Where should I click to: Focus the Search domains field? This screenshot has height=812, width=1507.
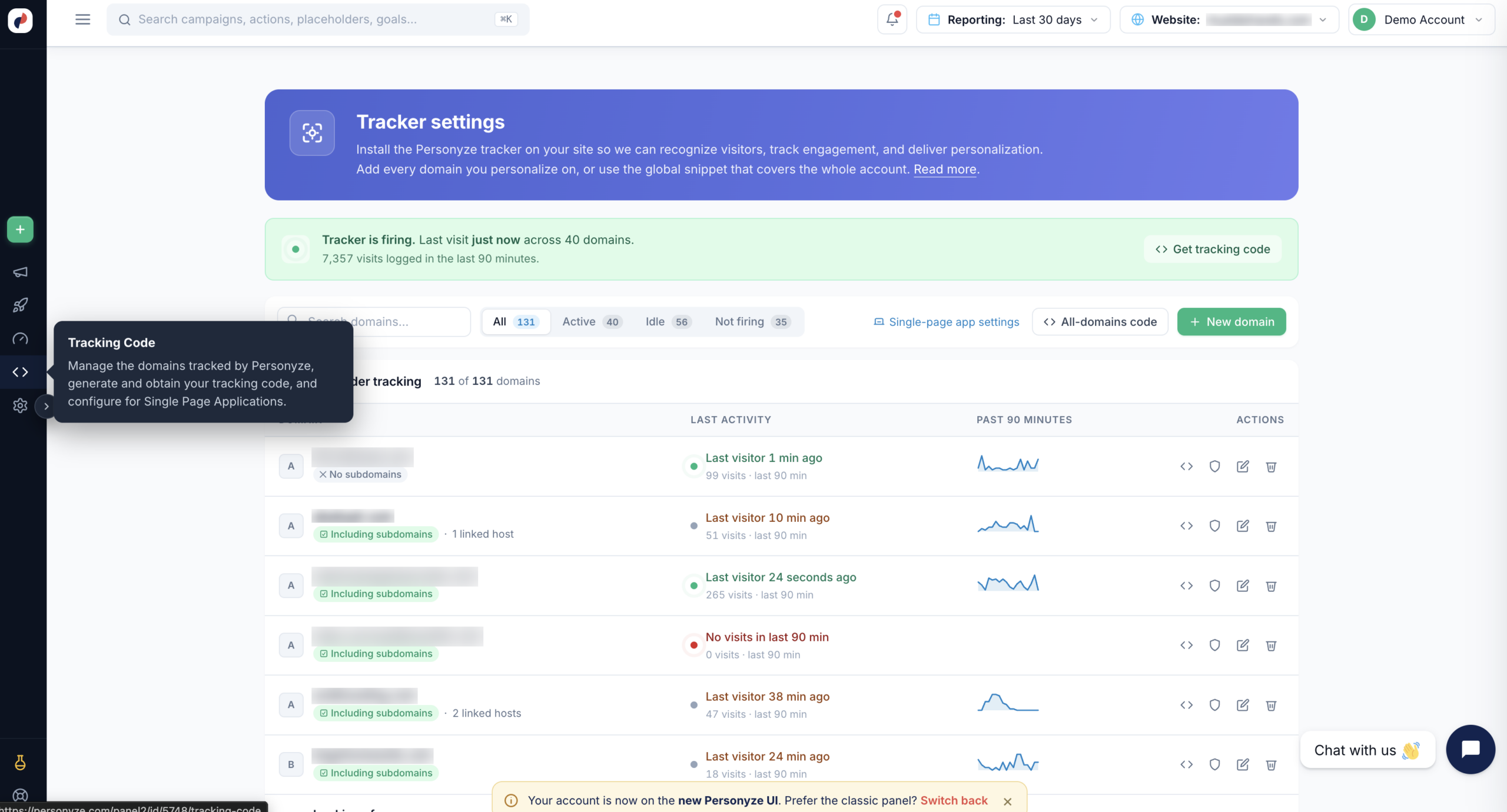[x=374, y=322]
